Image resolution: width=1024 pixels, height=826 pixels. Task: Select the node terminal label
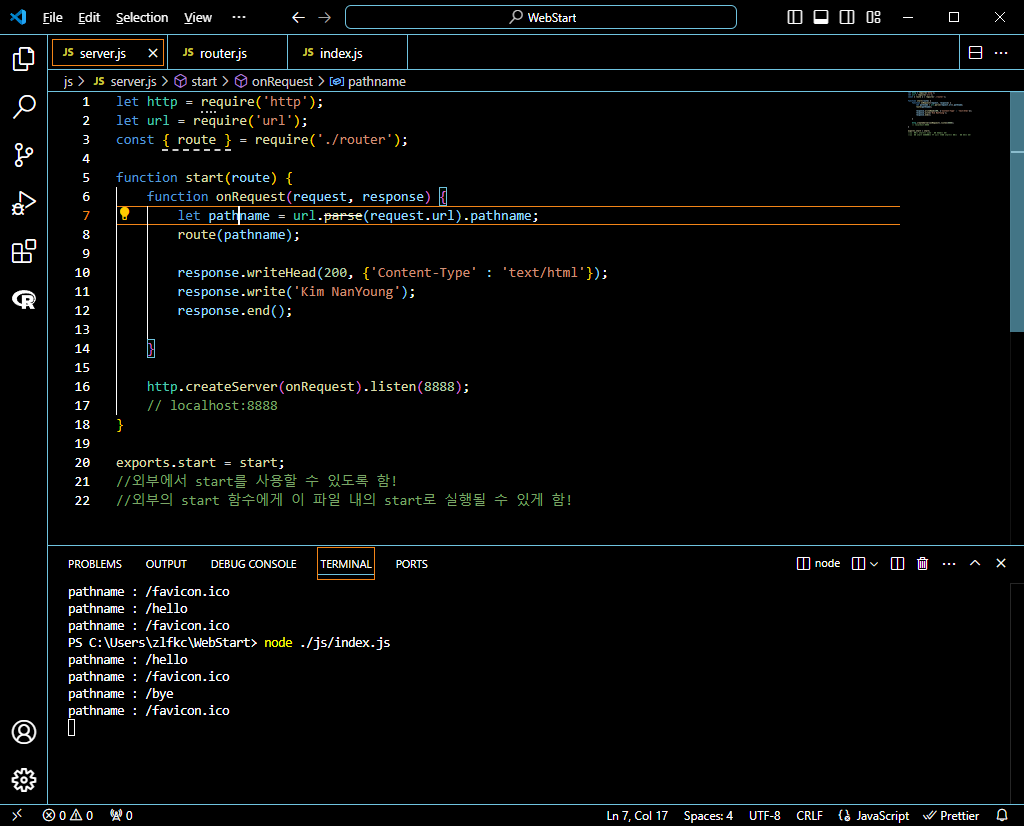(x=818, y=564)
